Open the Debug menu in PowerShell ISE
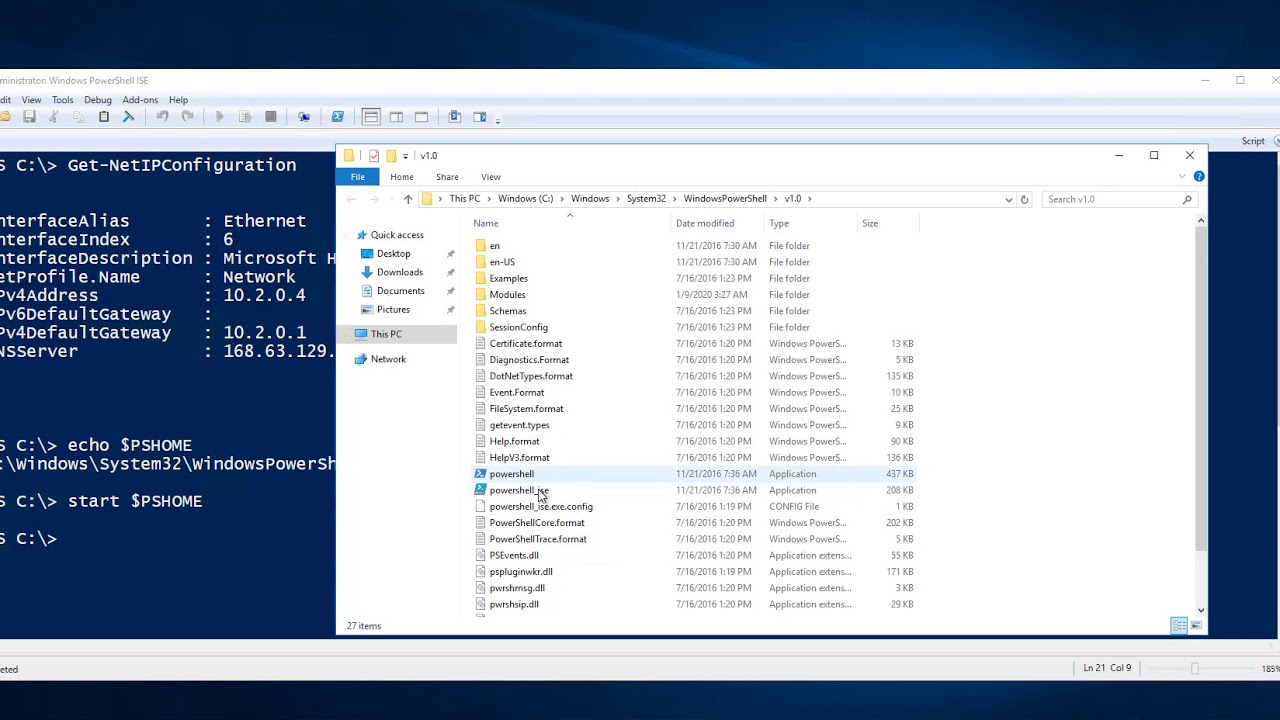This screenshot has height=720, width=1280. (x=98, y=100)
